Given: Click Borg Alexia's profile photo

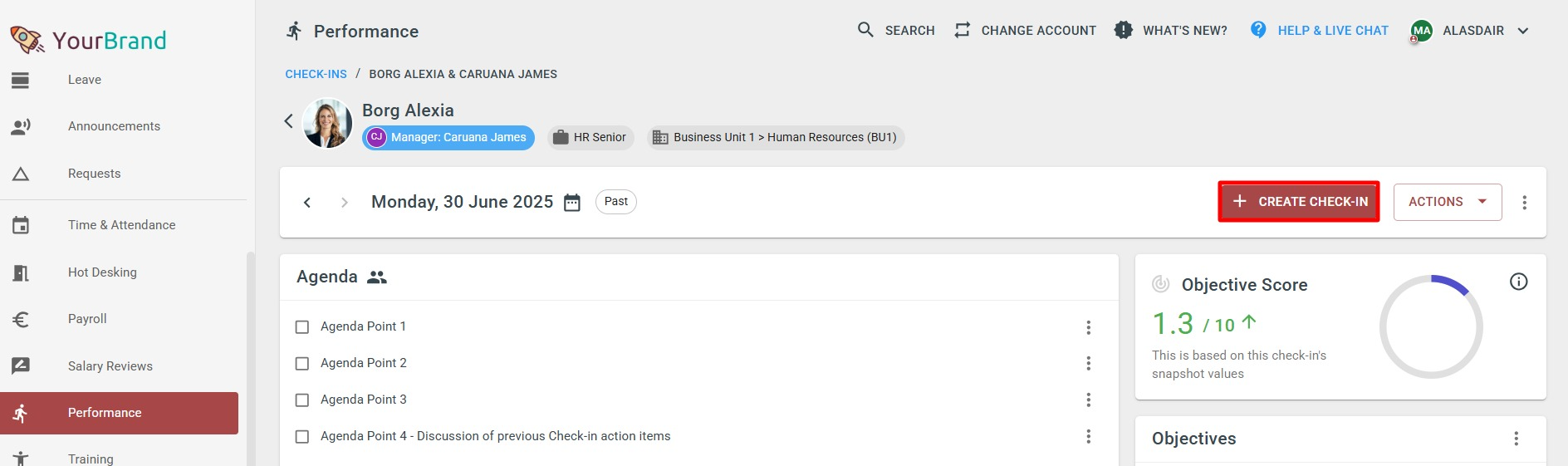Looking at the screenshot, I should [x=327, y=123].
